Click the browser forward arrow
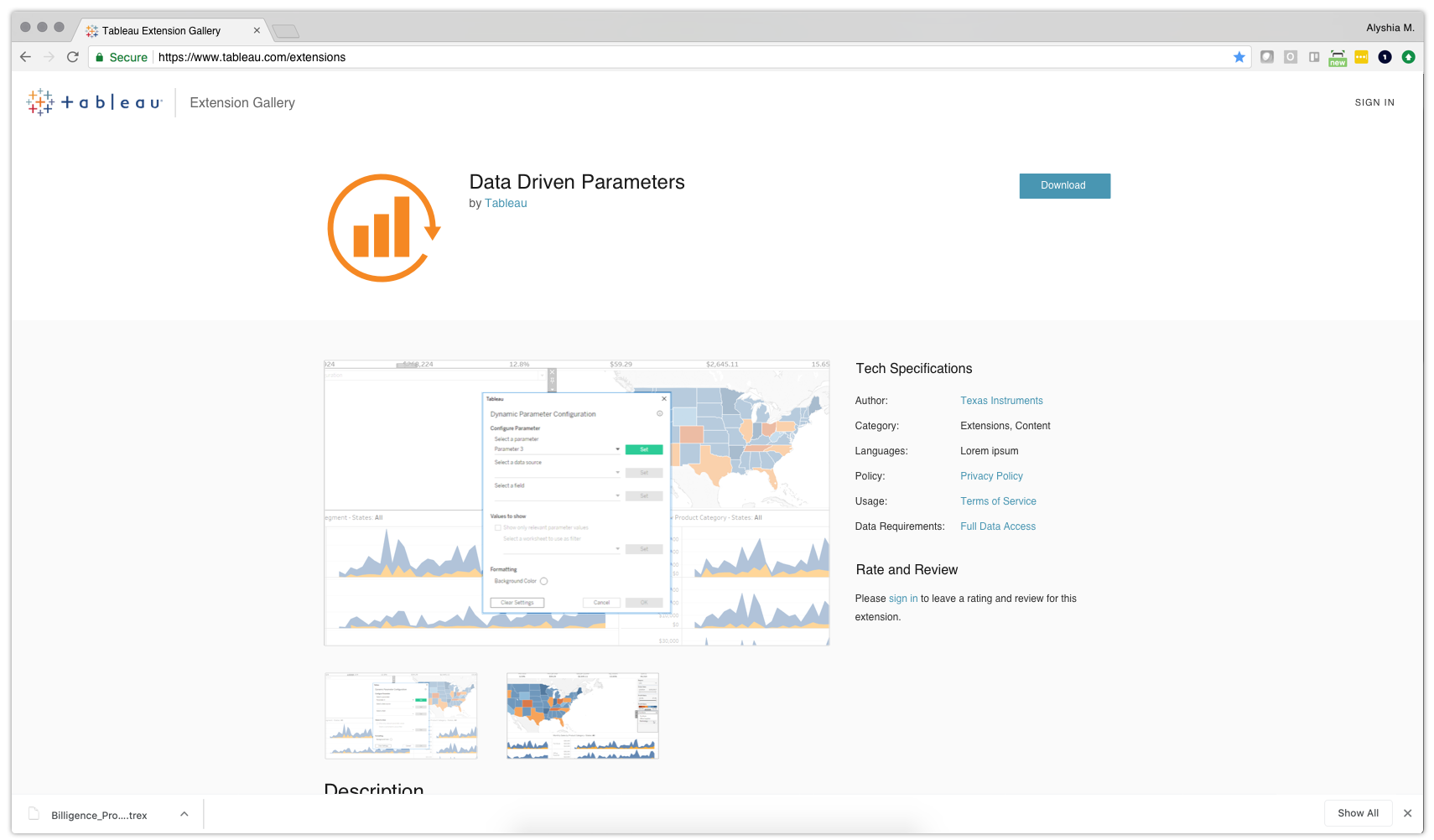The image size is (1434, 840). 49,57
